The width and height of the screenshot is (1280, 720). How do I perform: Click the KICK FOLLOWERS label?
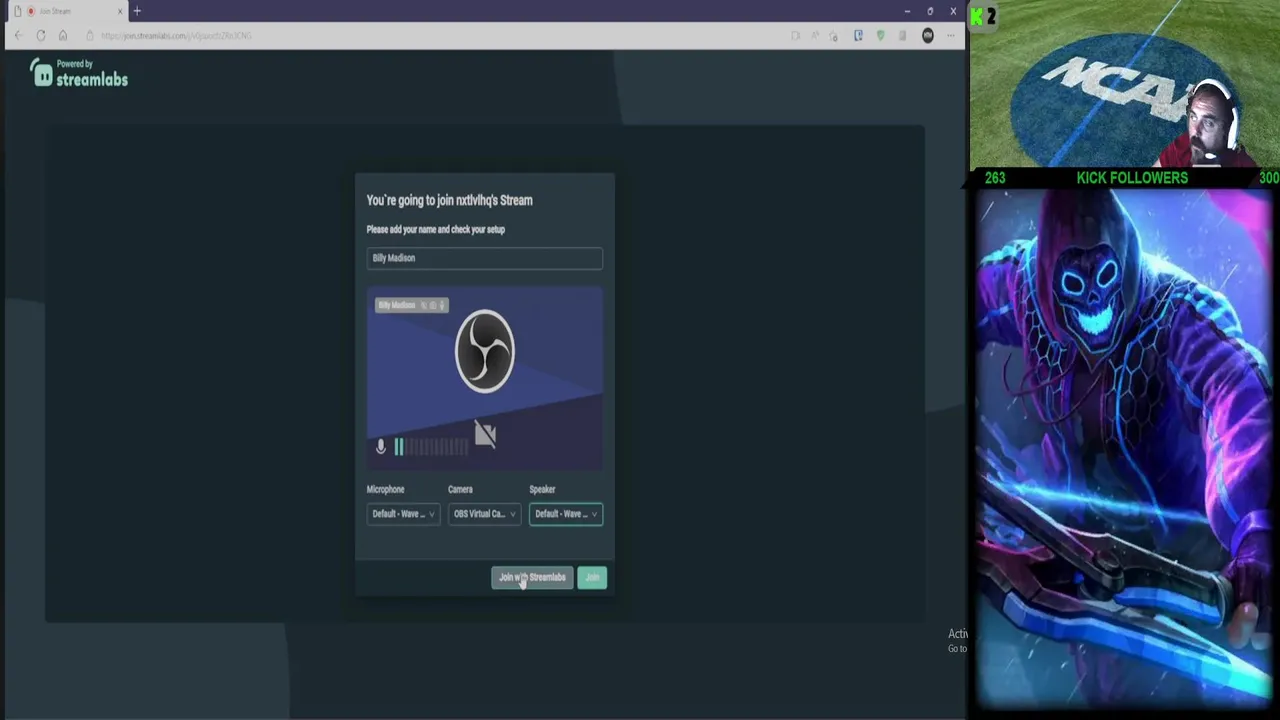(1132, 178)
